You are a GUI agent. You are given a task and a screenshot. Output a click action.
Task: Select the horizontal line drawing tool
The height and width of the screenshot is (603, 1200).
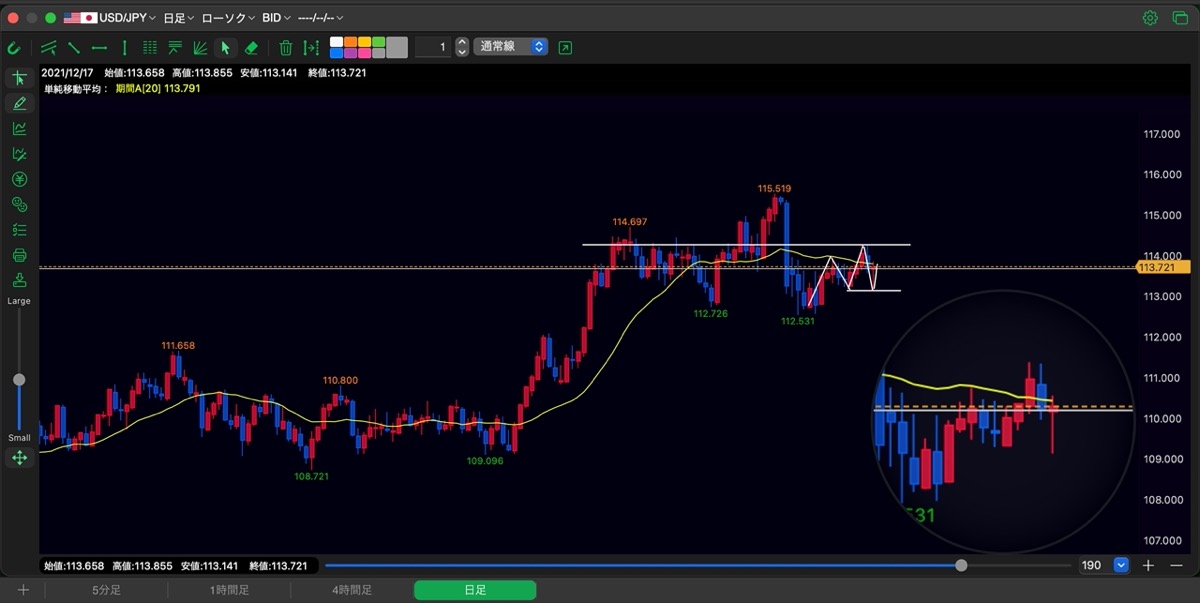pyautogui.click(x=99, y=47)
